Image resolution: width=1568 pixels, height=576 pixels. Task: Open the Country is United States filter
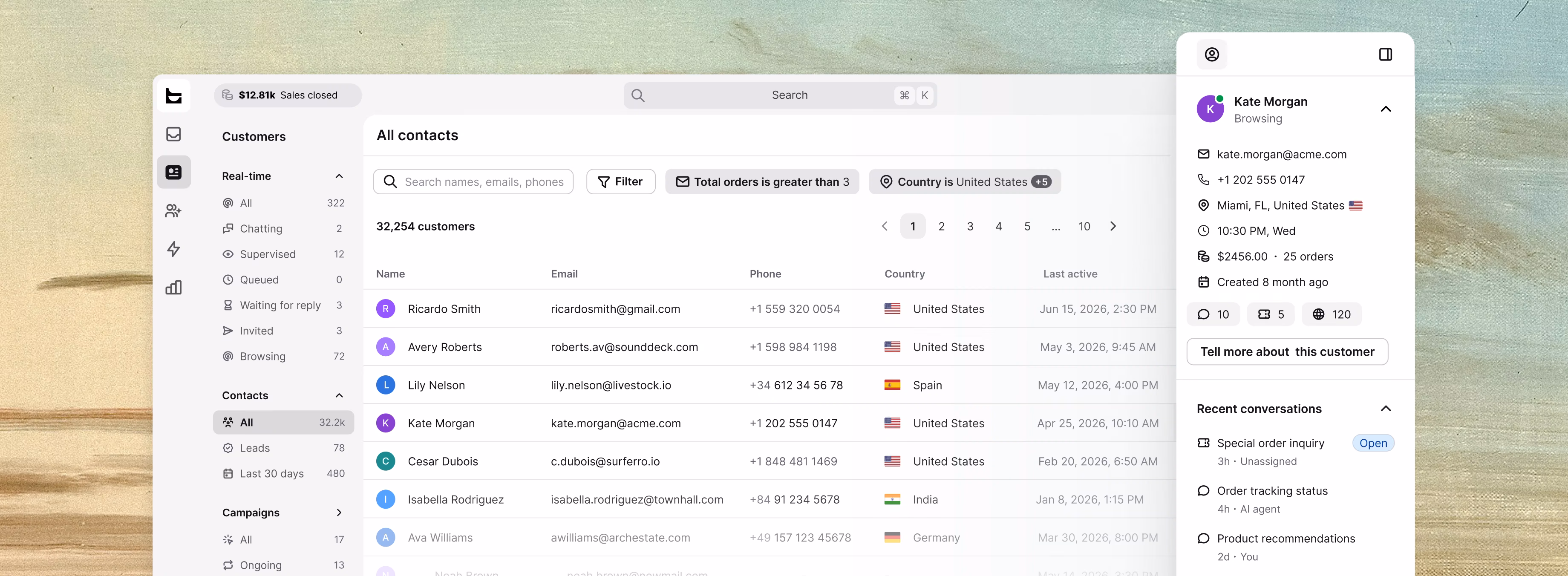coord(964,181)
